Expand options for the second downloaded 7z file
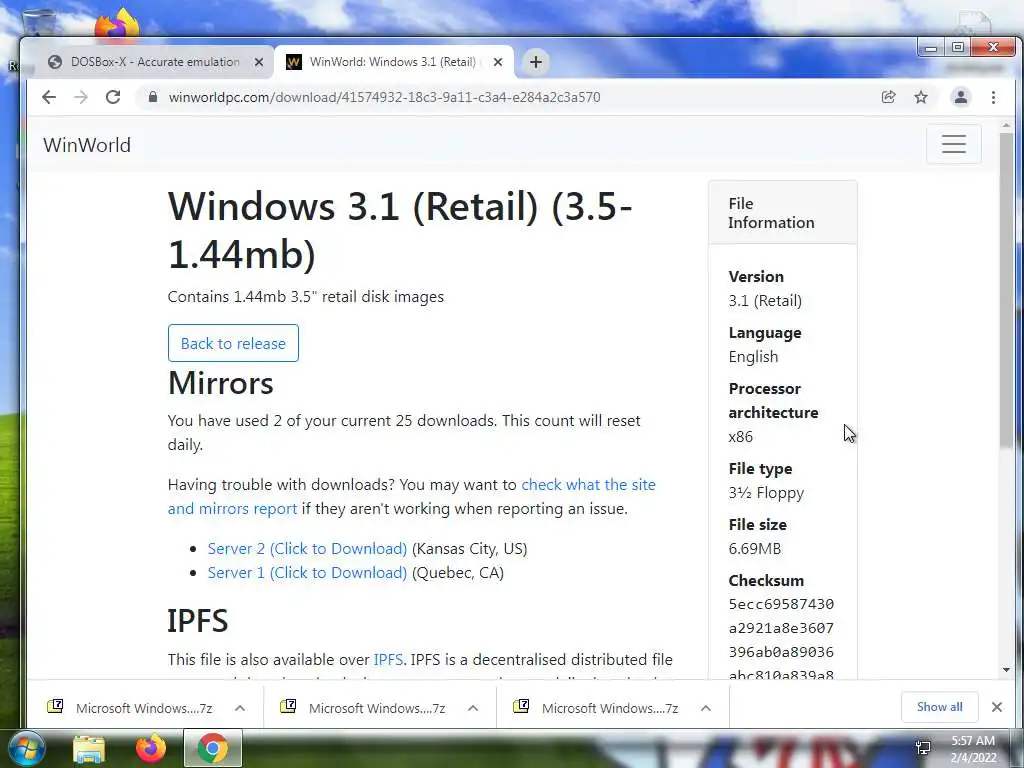The image size is (1024, 768). pyautogui.click(x=473, y=708)
